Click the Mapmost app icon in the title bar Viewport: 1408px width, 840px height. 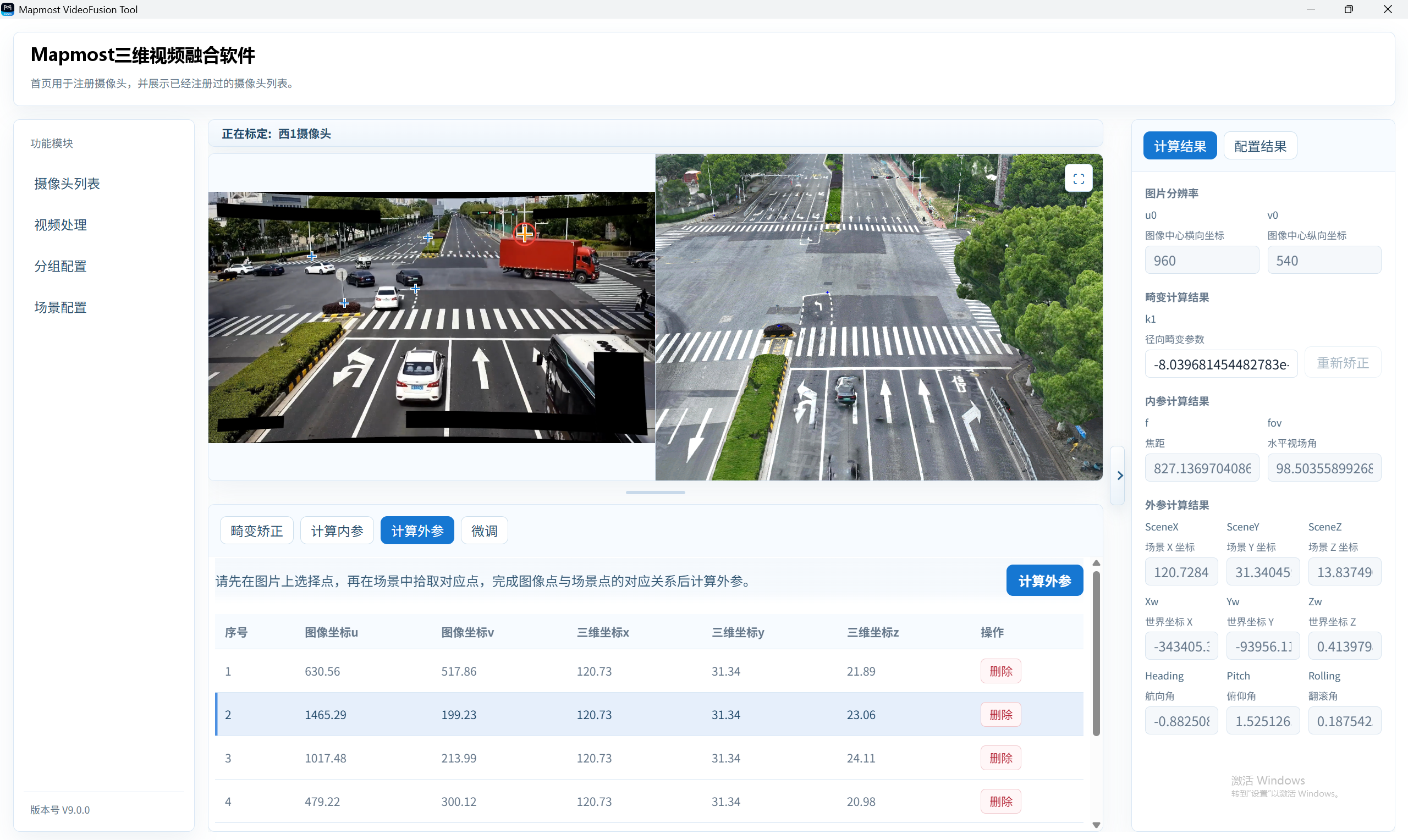click(8, 9)
